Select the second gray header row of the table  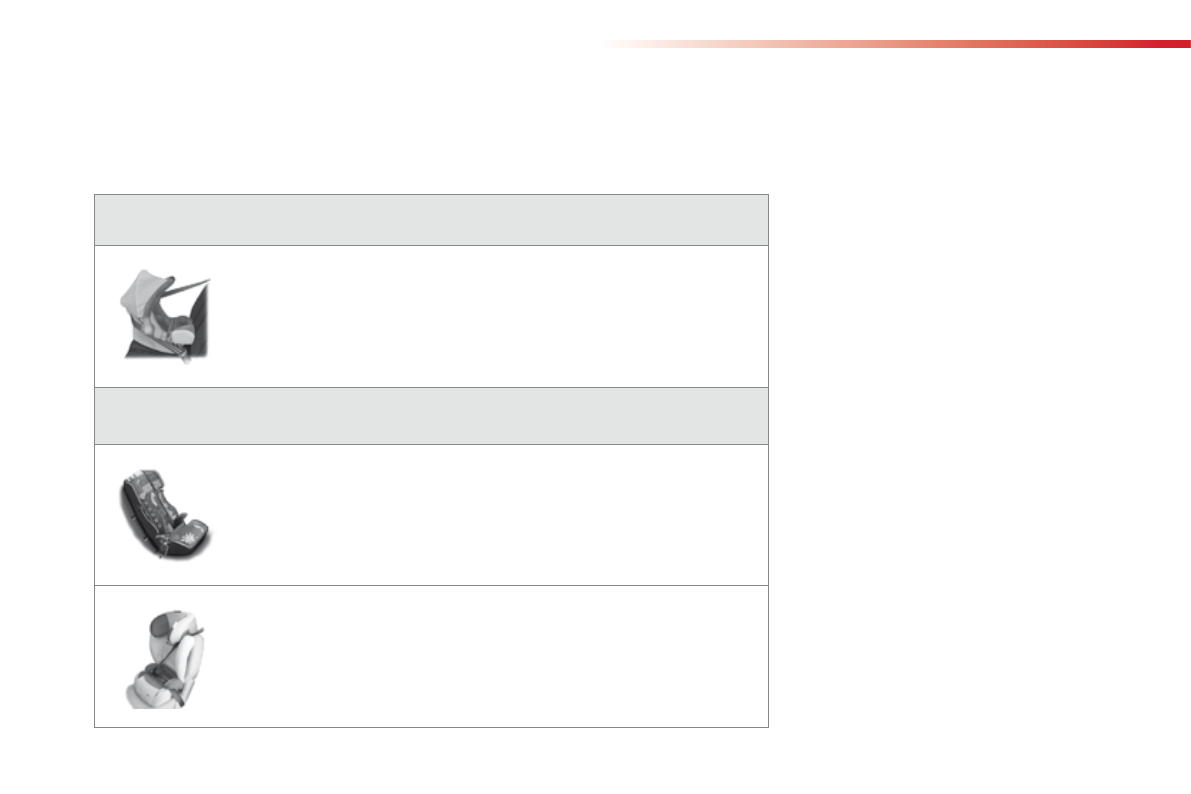click(431, 416)
